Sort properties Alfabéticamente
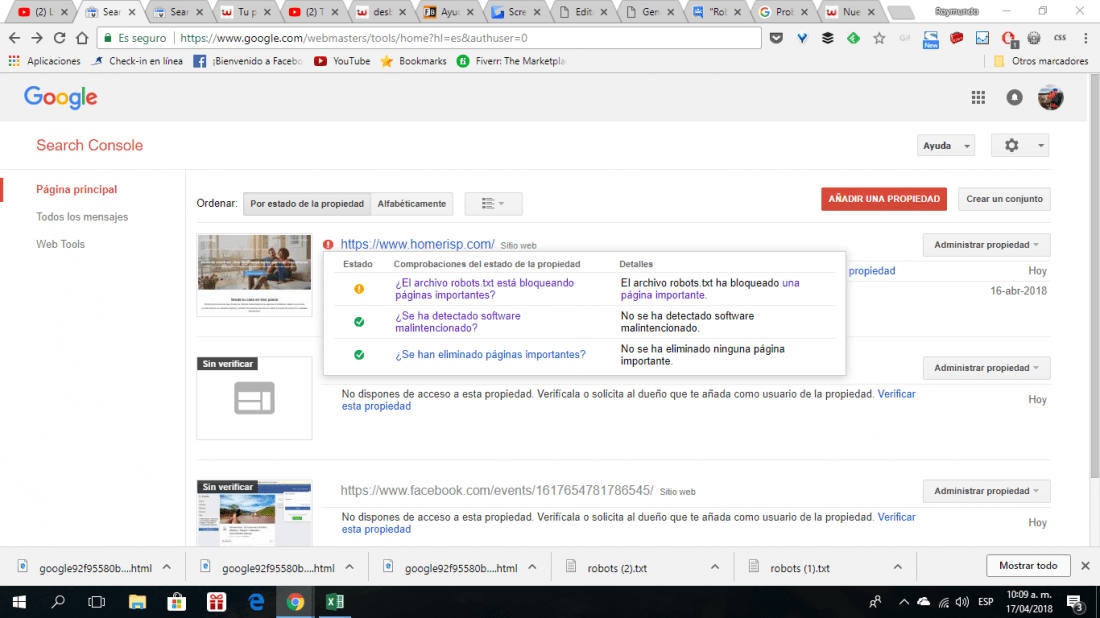 click(412, 203)
